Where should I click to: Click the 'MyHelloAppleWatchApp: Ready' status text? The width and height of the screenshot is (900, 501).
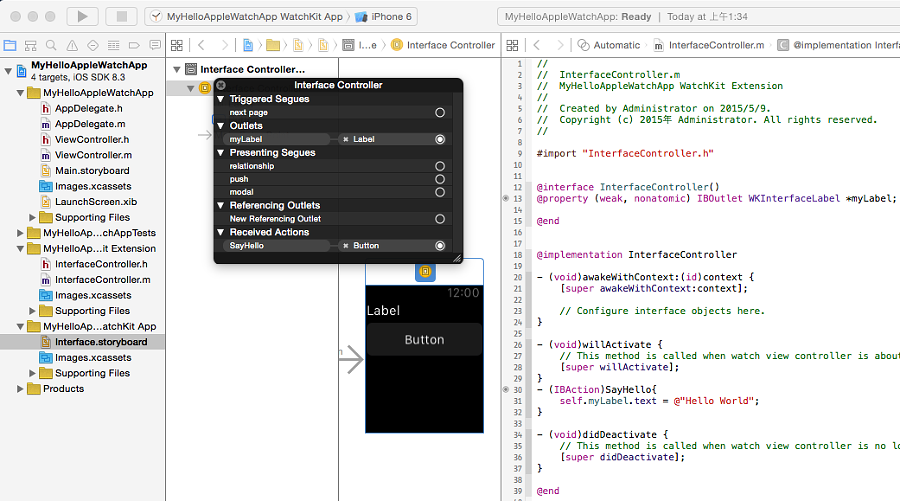[578, 17]
